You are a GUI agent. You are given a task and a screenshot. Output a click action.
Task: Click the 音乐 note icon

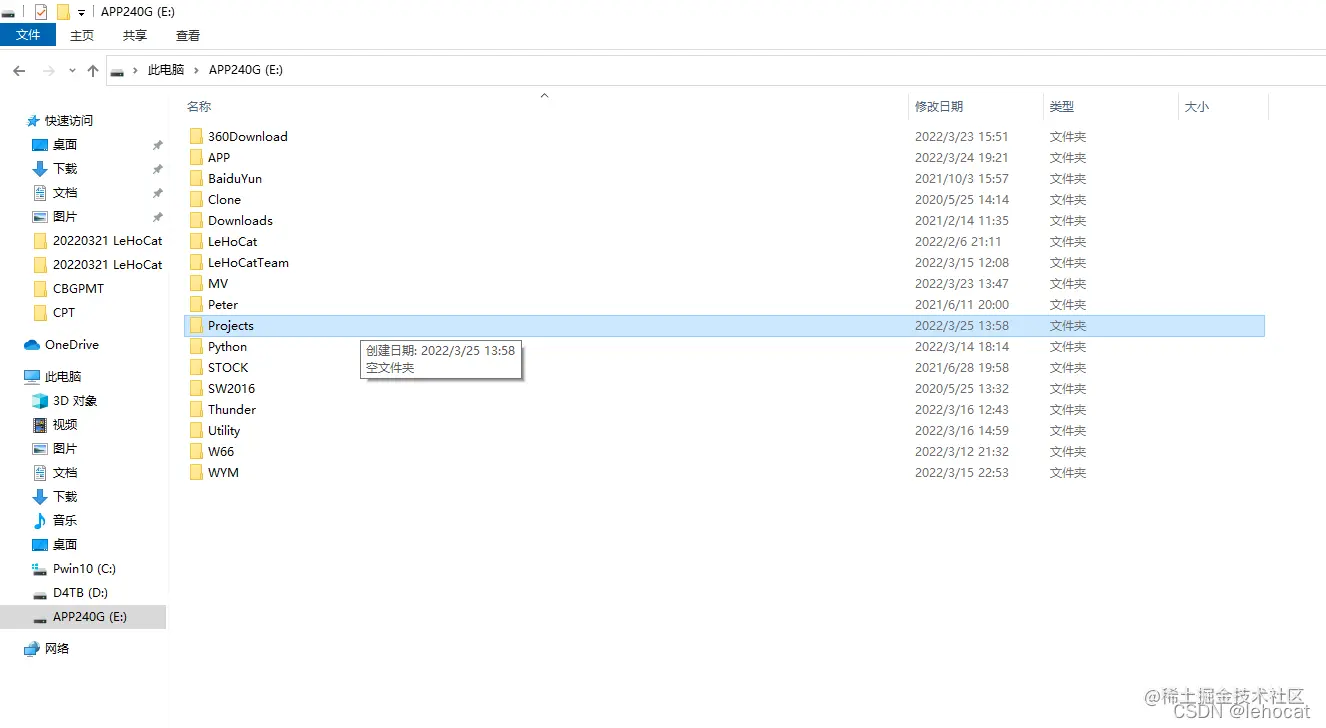(40, 520)
